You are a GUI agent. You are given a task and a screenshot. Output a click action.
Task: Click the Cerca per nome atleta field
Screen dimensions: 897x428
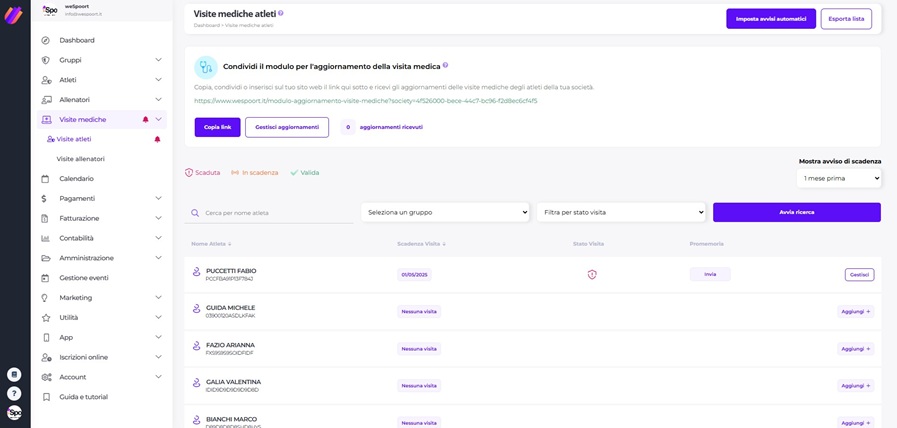(275, 213)
